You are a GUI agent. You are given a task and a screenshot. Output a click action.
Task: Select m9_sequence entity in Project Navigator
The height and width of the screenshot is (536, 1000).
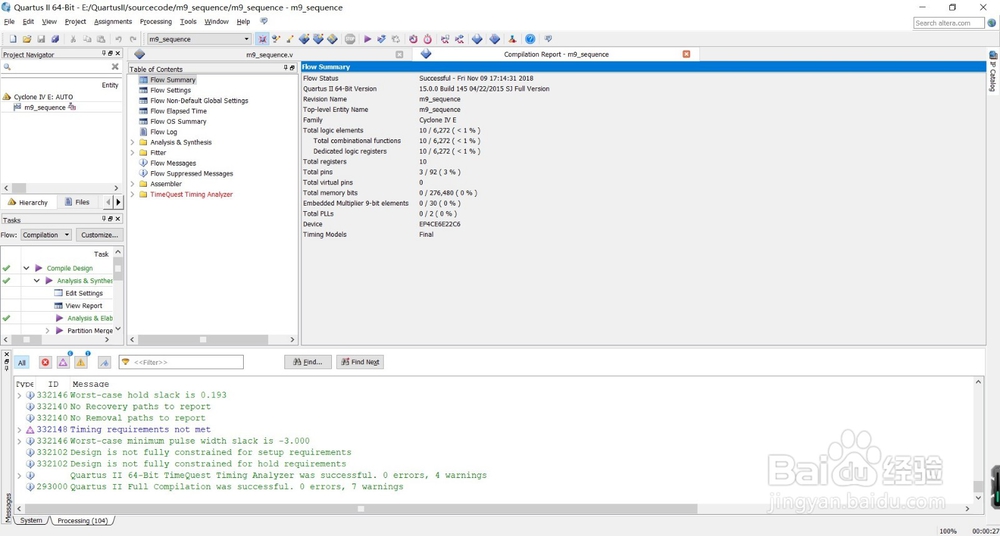coord(45,107)
